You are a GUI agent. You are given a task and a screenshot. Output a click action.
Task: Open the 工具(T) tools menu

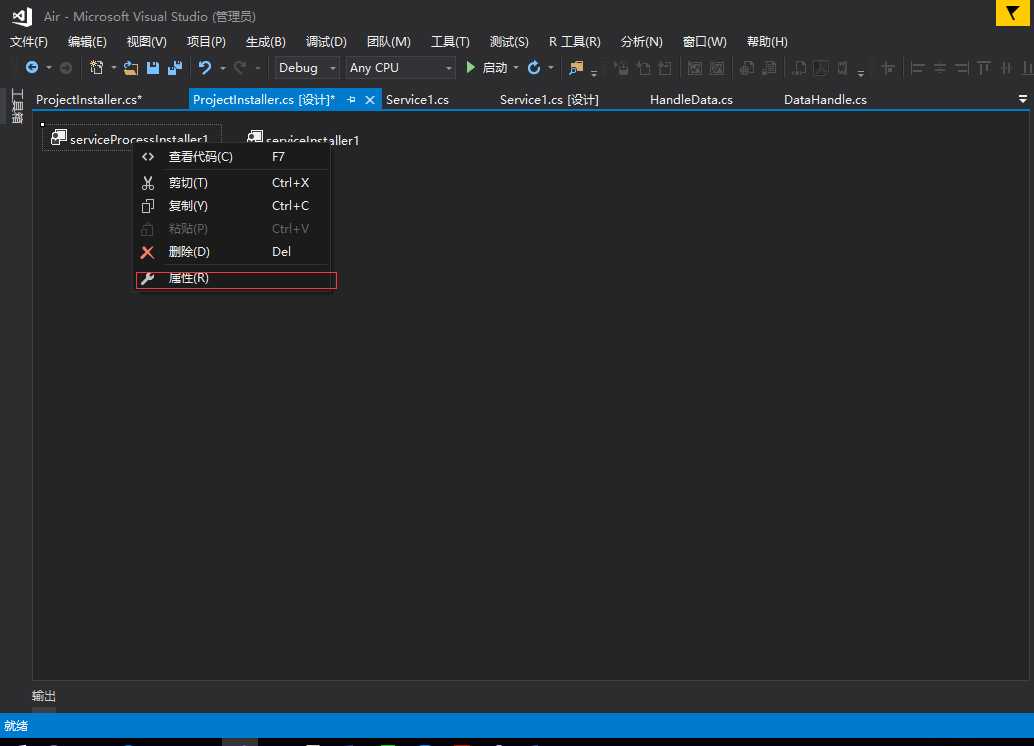[450, 42]
